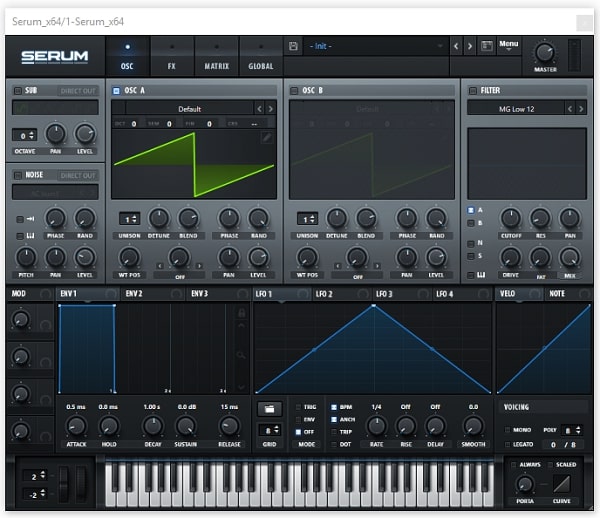The image size is (600, 518).
Task: Click the LFO 3 modulation source circle
Action: click(423, 294)
